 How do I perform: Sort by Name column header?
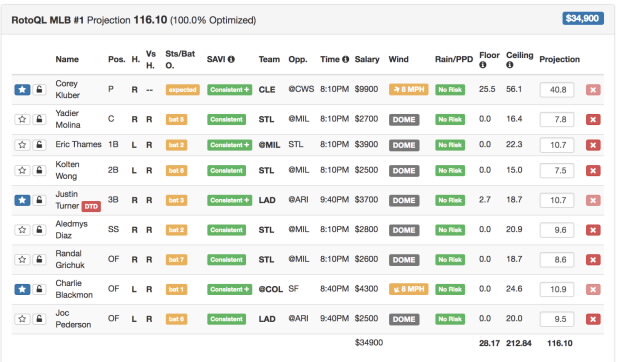tap(67, 59)
